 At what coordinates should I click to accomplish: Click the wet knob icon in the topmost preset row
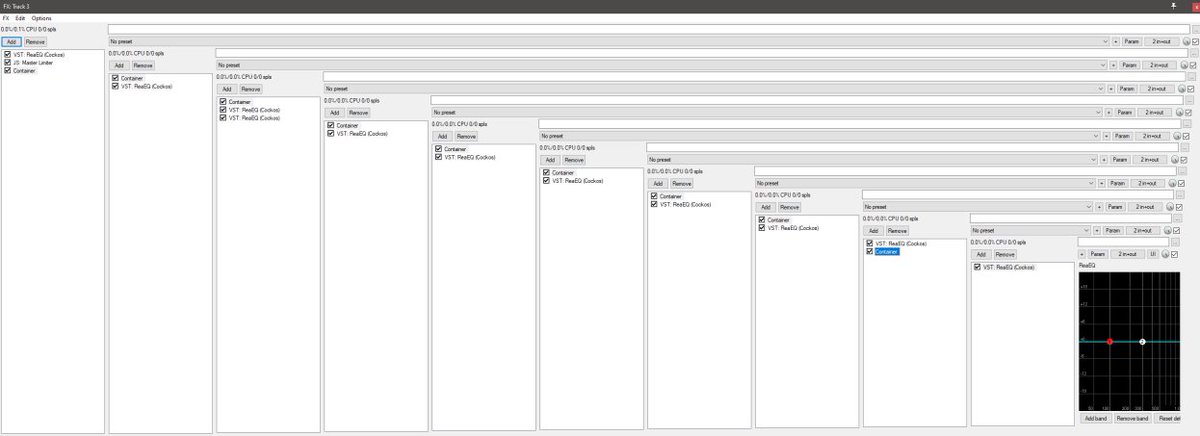click(1187, 42)
